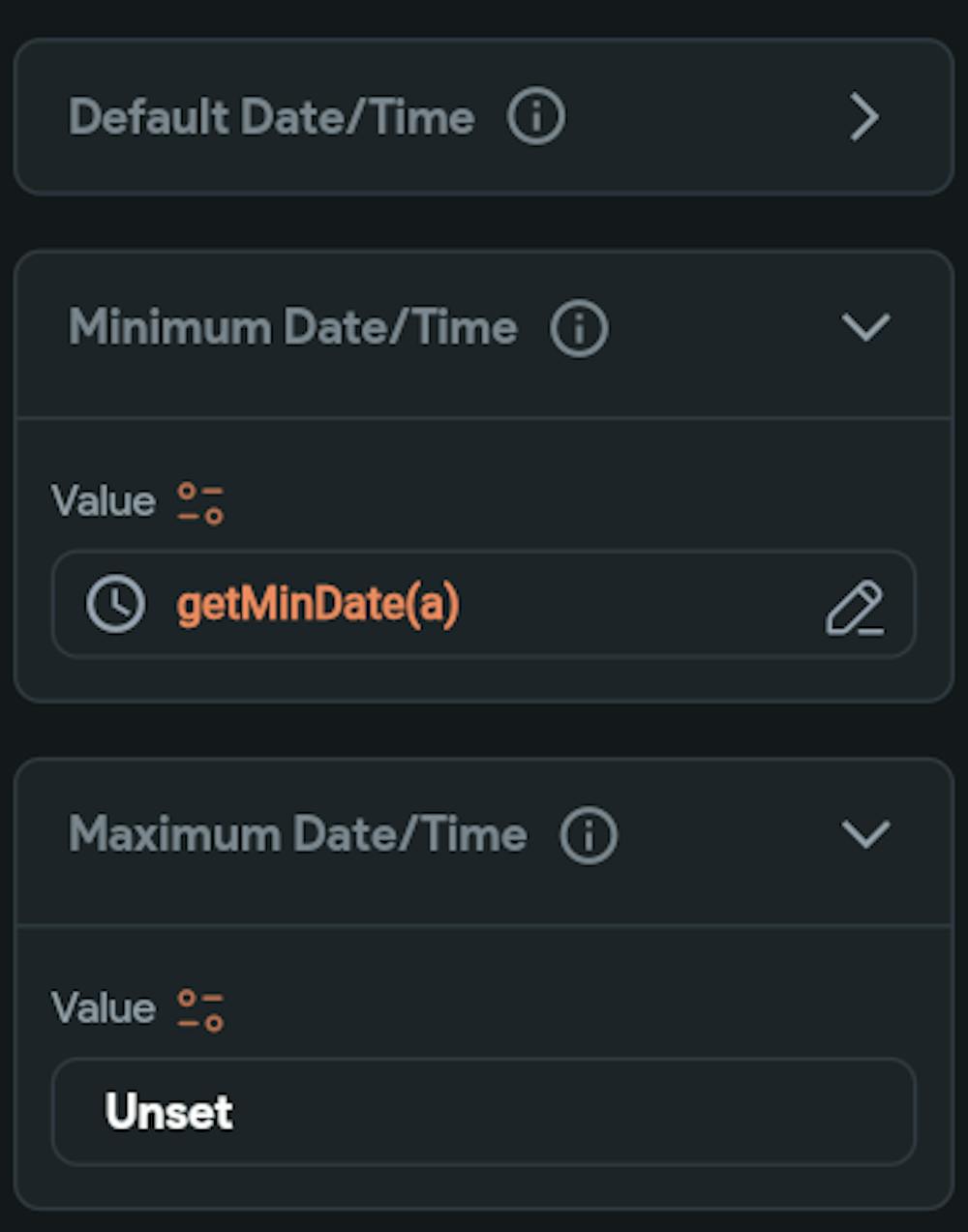Collapse the Maximum Date/Time section chevron
Viewport: 968px width, 1232px height.
(x=865, y=834)
